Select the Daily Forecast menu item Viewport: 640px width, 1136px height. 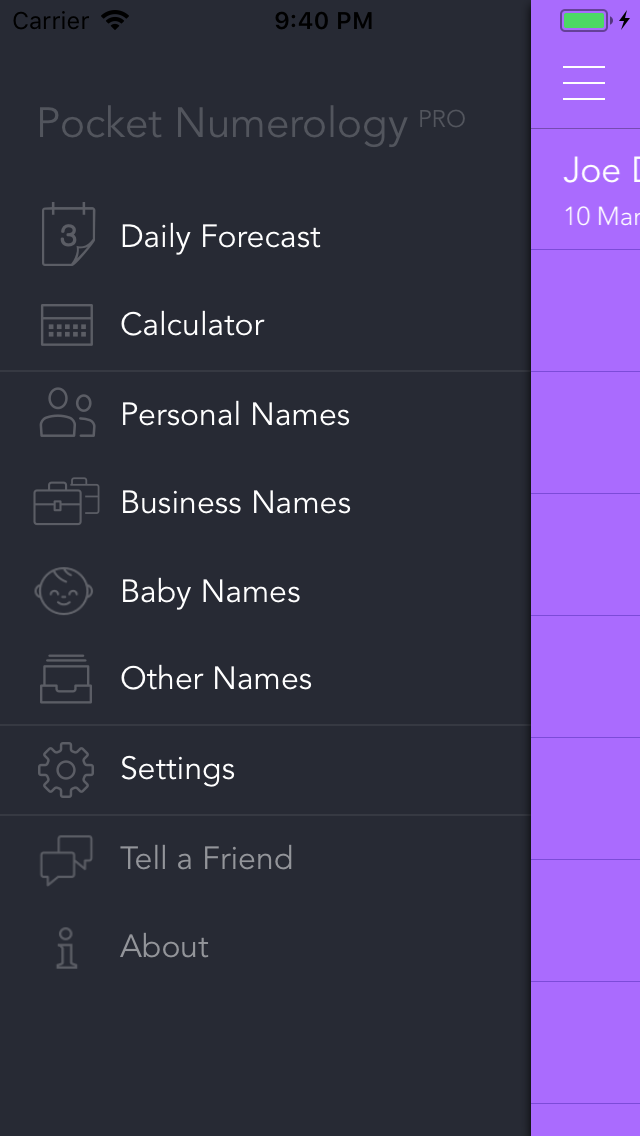(x=220, y=236)
